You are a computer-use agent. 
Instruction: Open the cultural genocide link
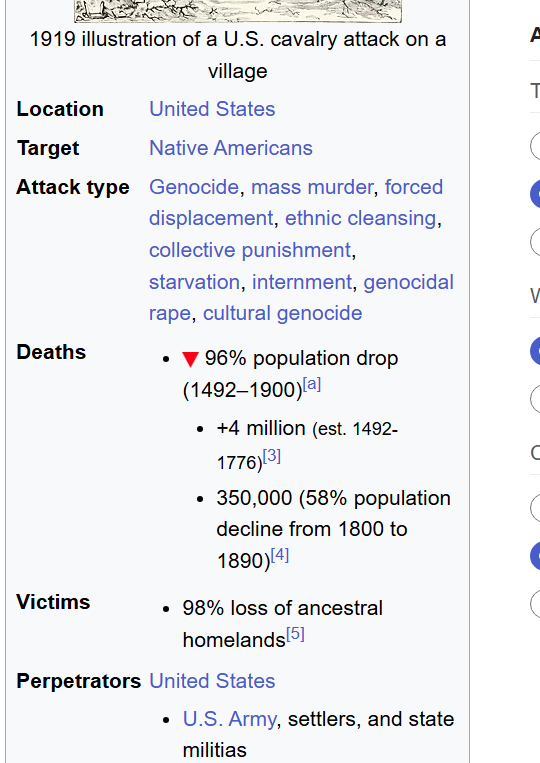283,313
